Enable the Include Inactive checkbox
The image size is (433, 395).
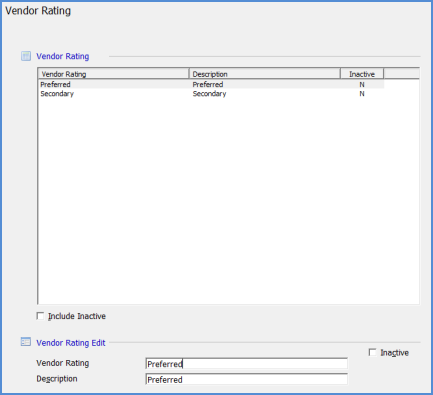point(40,316)
